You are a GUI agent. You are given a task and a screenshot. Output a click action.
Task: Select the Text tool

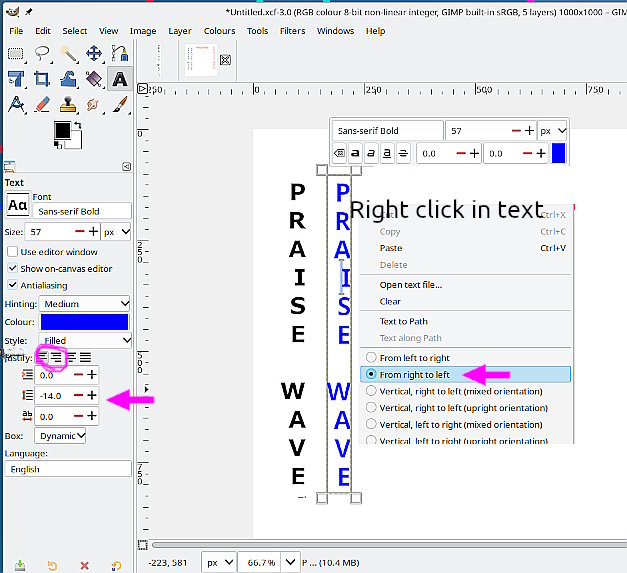coord(120,79)
